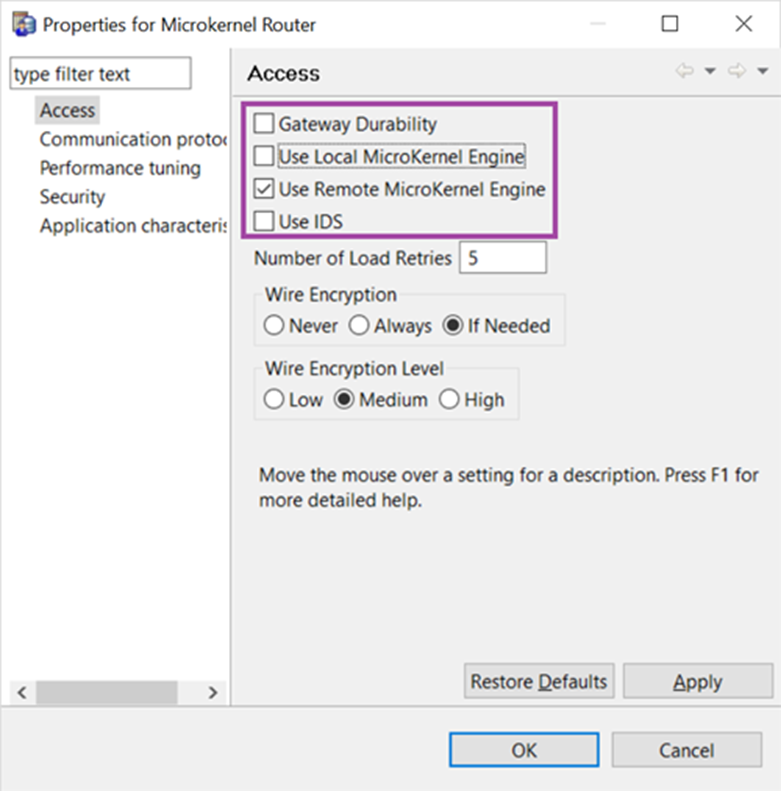This screenshot has height=791, width=781.
Task: Click the tree scrollbar right arrow
Action: click(x=213, y=692)
